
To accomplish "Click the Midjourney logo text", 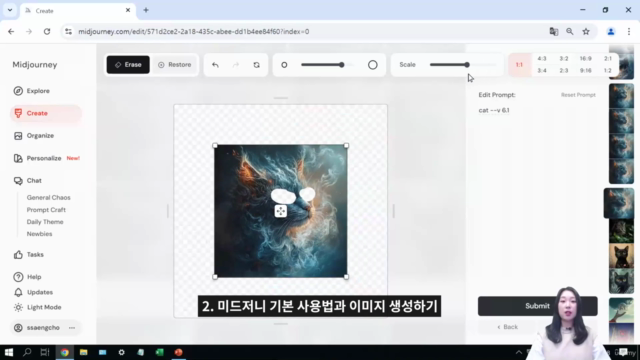I will 35,64.
